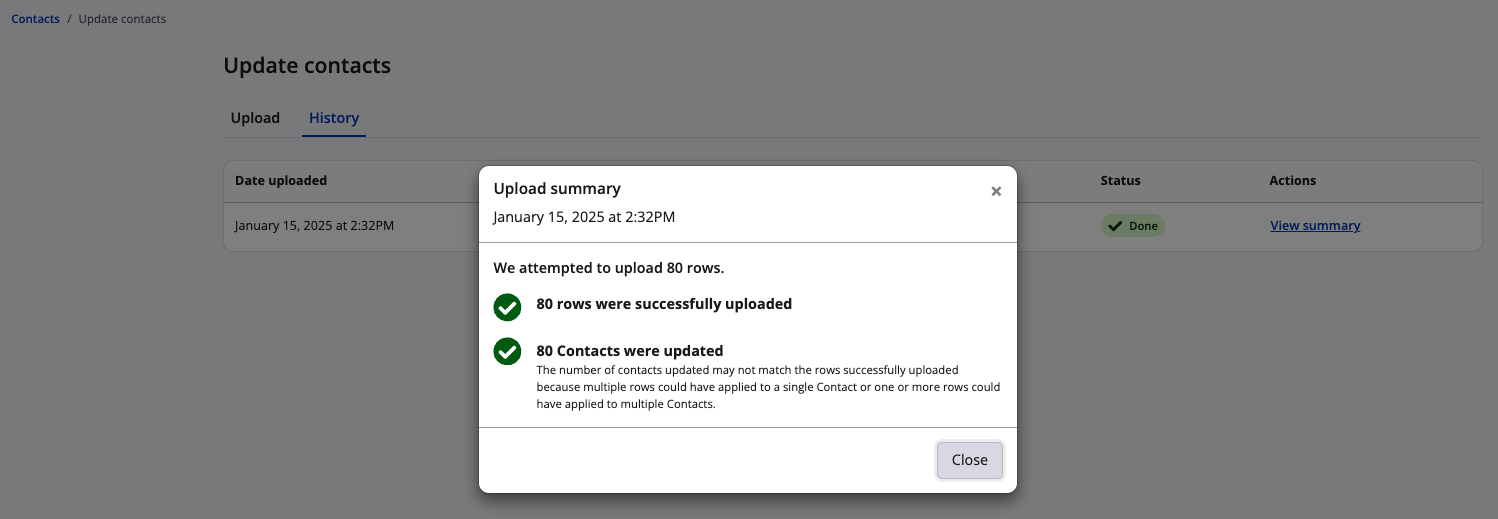Click the "We attempted to upload 80 rows" line
This screenshot has height=519, width=1498.
click(609, 268)
